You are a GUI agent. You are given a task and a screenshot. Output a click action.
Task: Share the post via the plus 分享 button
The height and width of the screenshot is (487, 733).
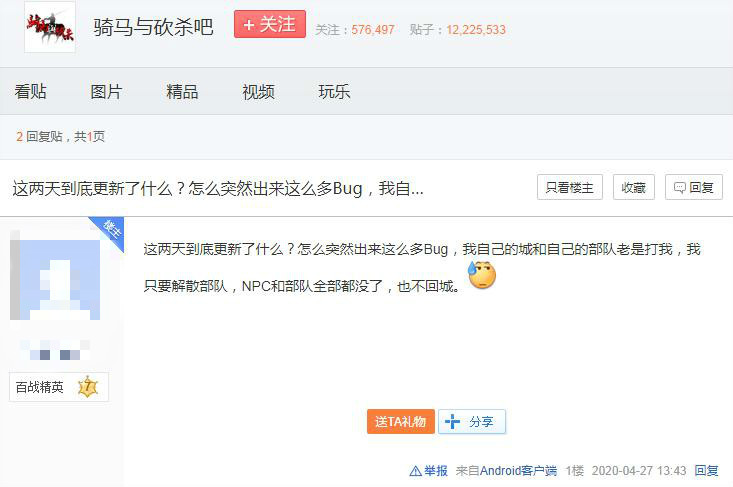pyautogui.click(x=472, y=422)
